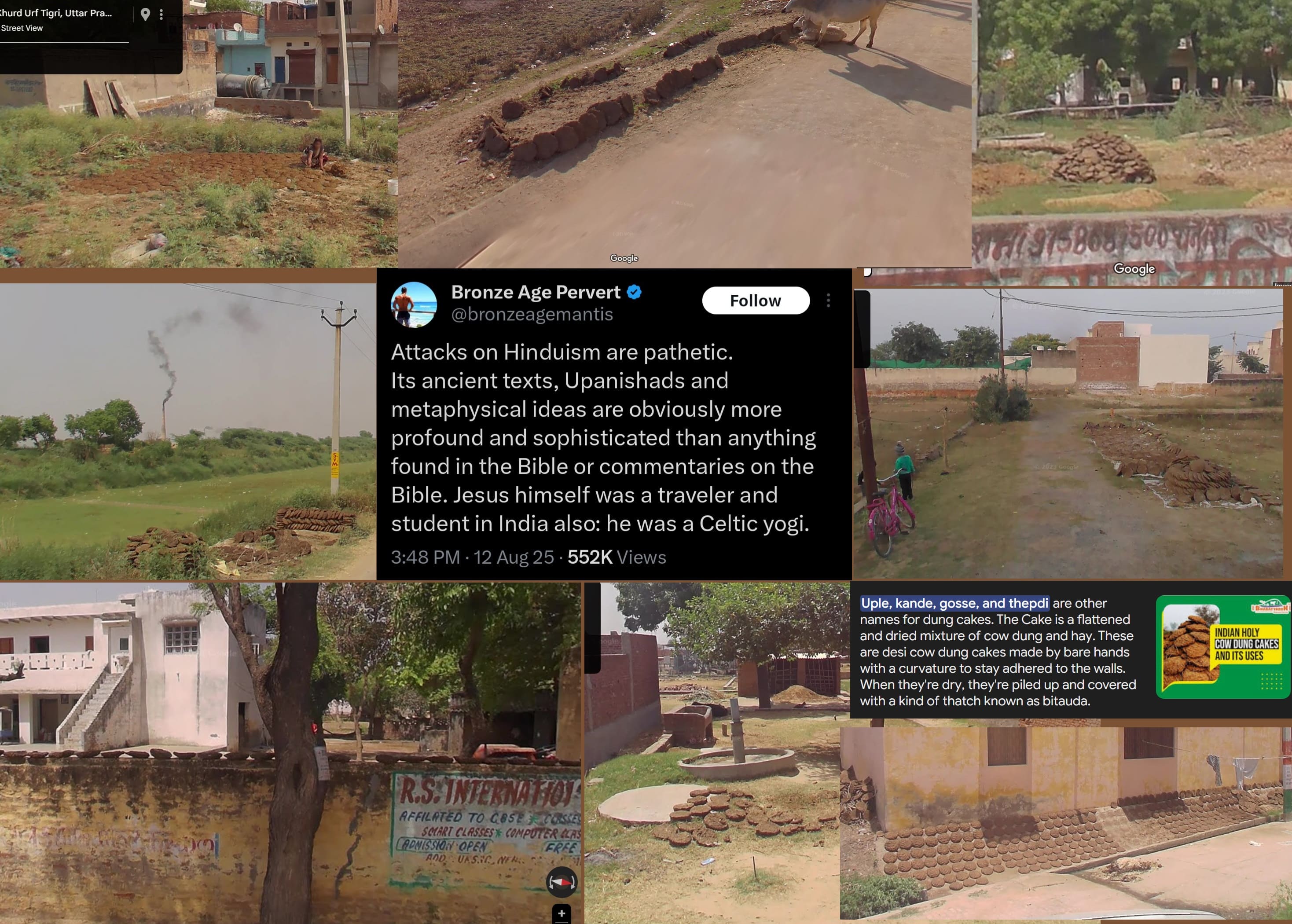Click the Google logo beneath the cow photo

[624, 258]
